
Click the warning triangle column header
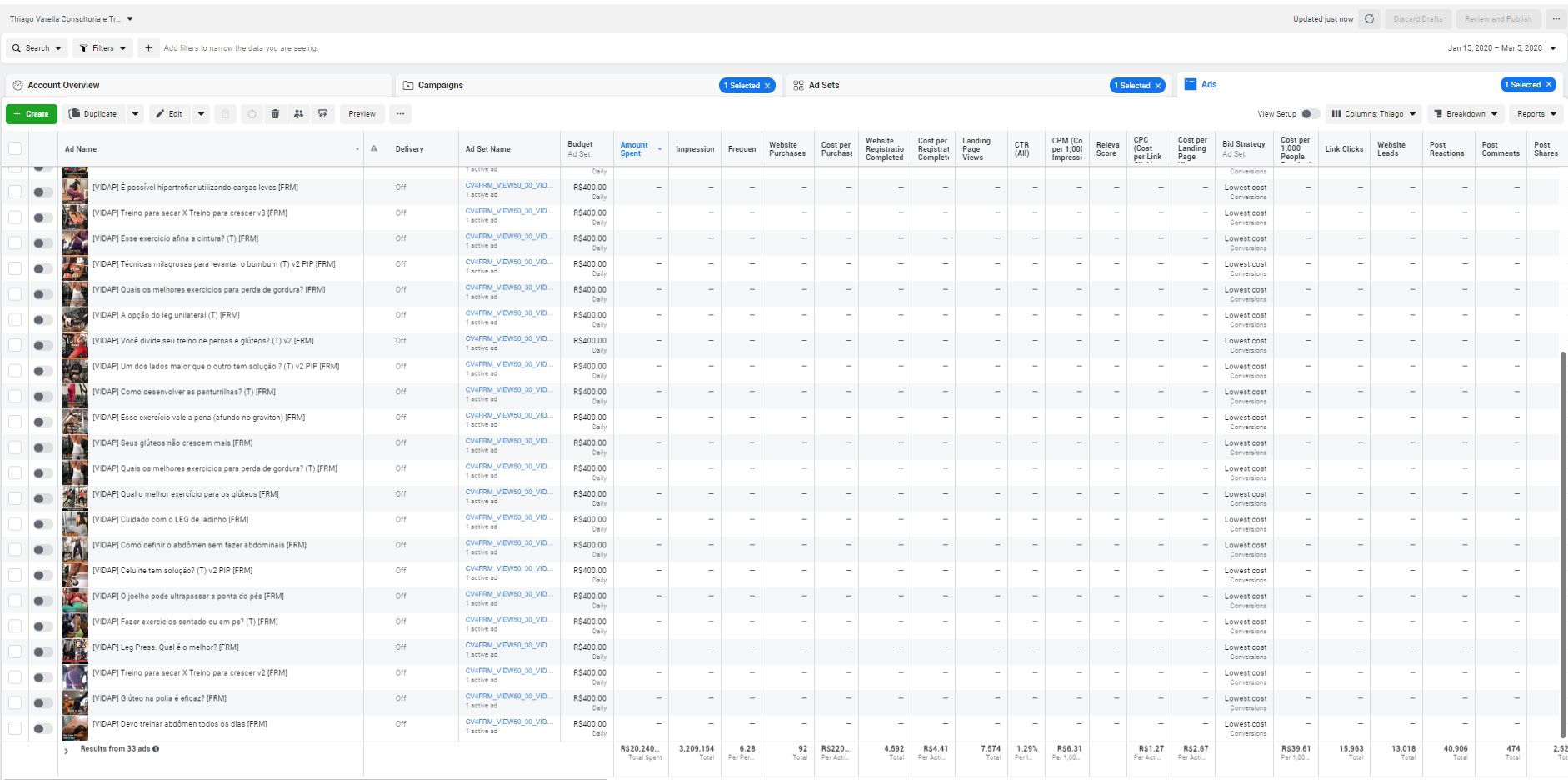(x=374, y=149)
